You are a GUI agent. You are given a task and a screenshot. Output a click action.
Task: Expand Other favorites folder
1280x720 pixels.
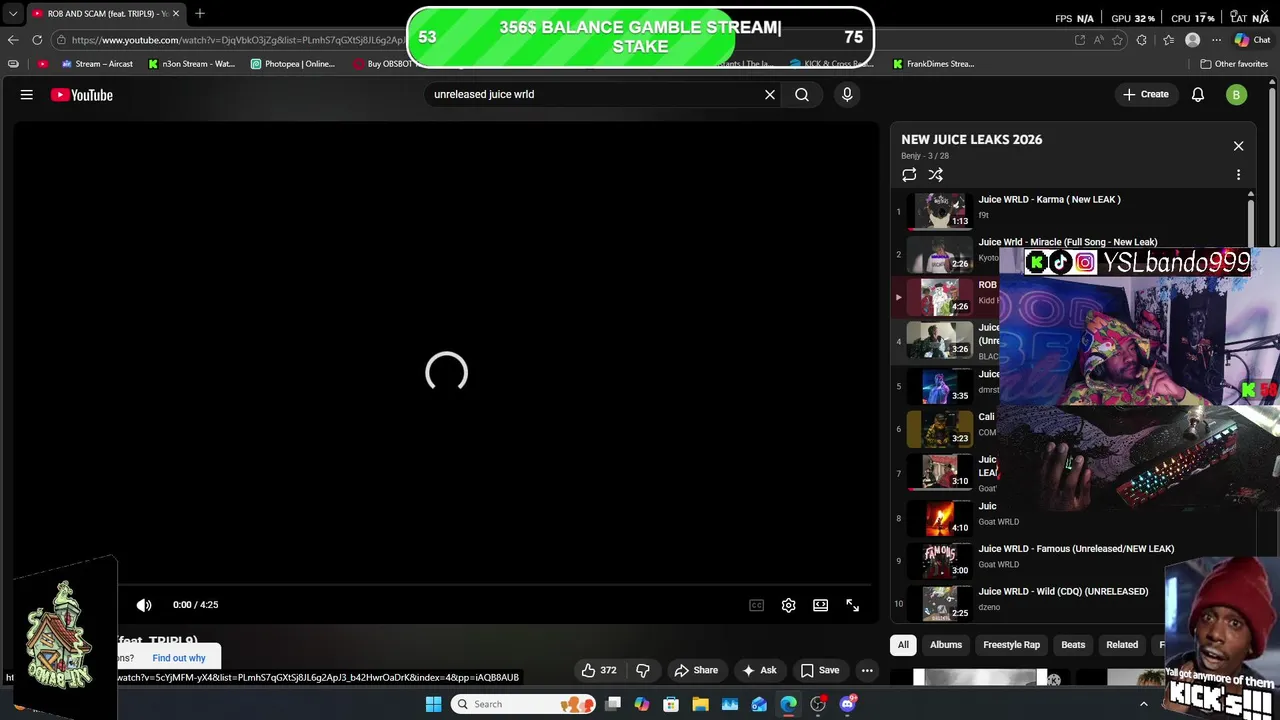point(1234,64)
